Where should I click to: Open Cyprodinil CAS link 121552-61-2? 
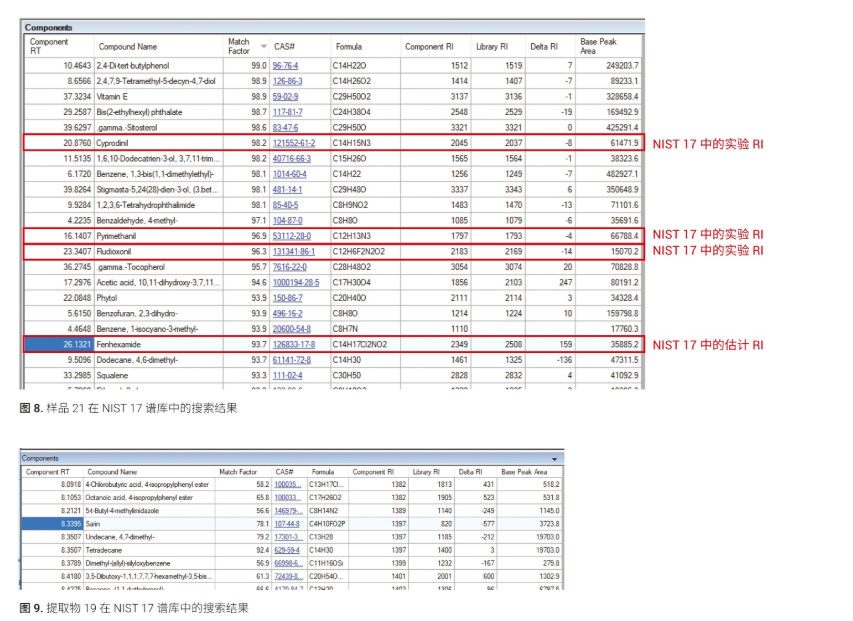pos(294,143)
